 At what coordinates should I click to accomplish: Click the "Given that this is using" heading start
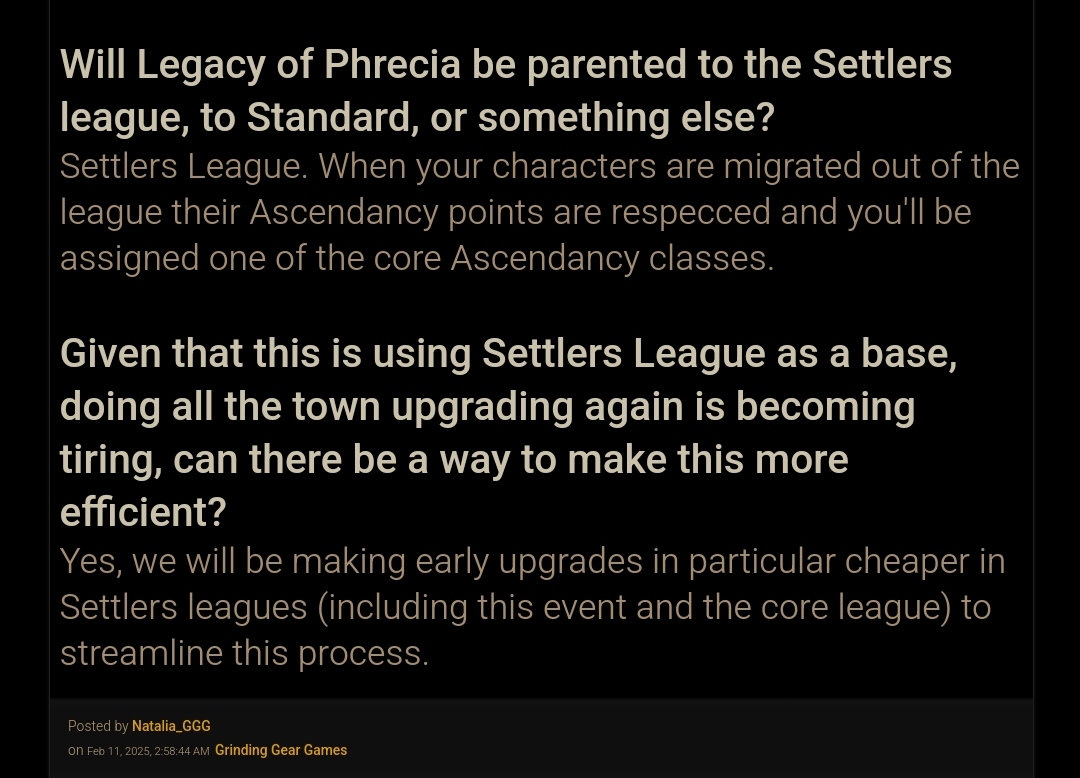(x=265, y=354)
